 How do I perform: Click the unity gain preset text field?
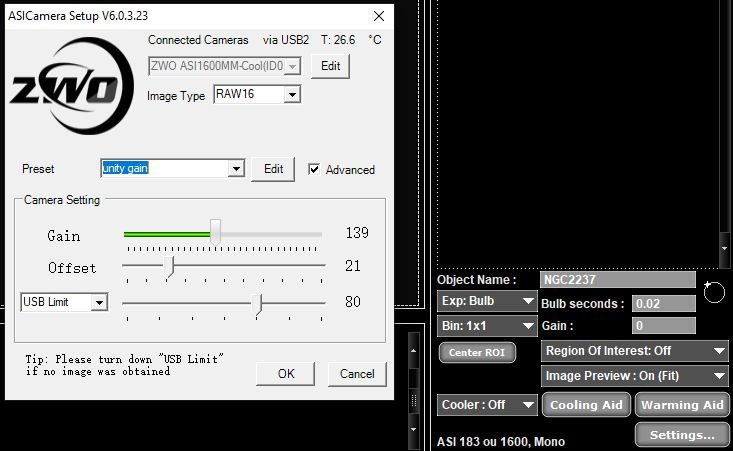point(165,168)
